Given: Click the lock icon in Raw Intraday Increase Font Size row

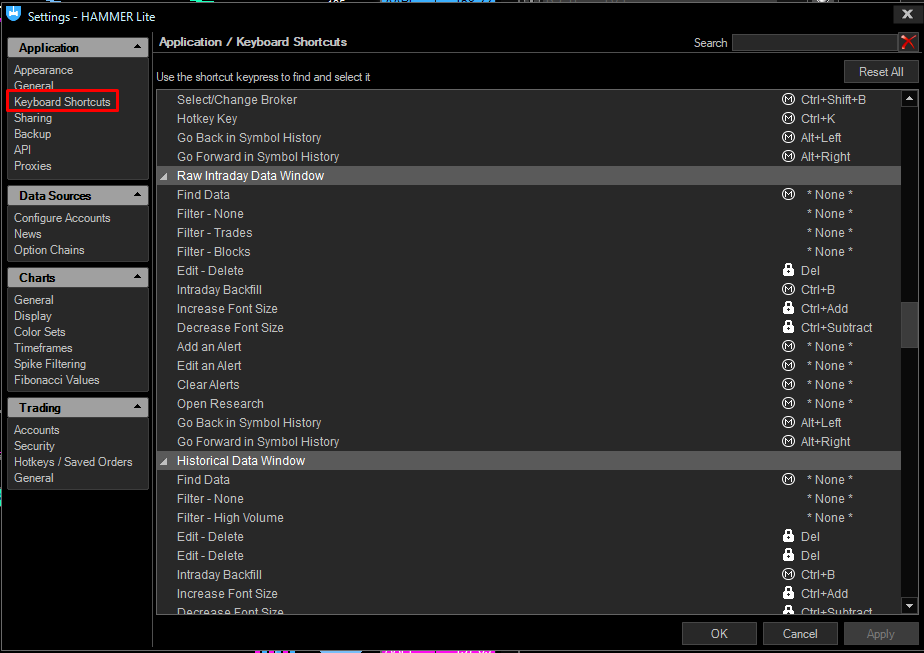Looking at the screenshot, I should [x=788, y=308].
